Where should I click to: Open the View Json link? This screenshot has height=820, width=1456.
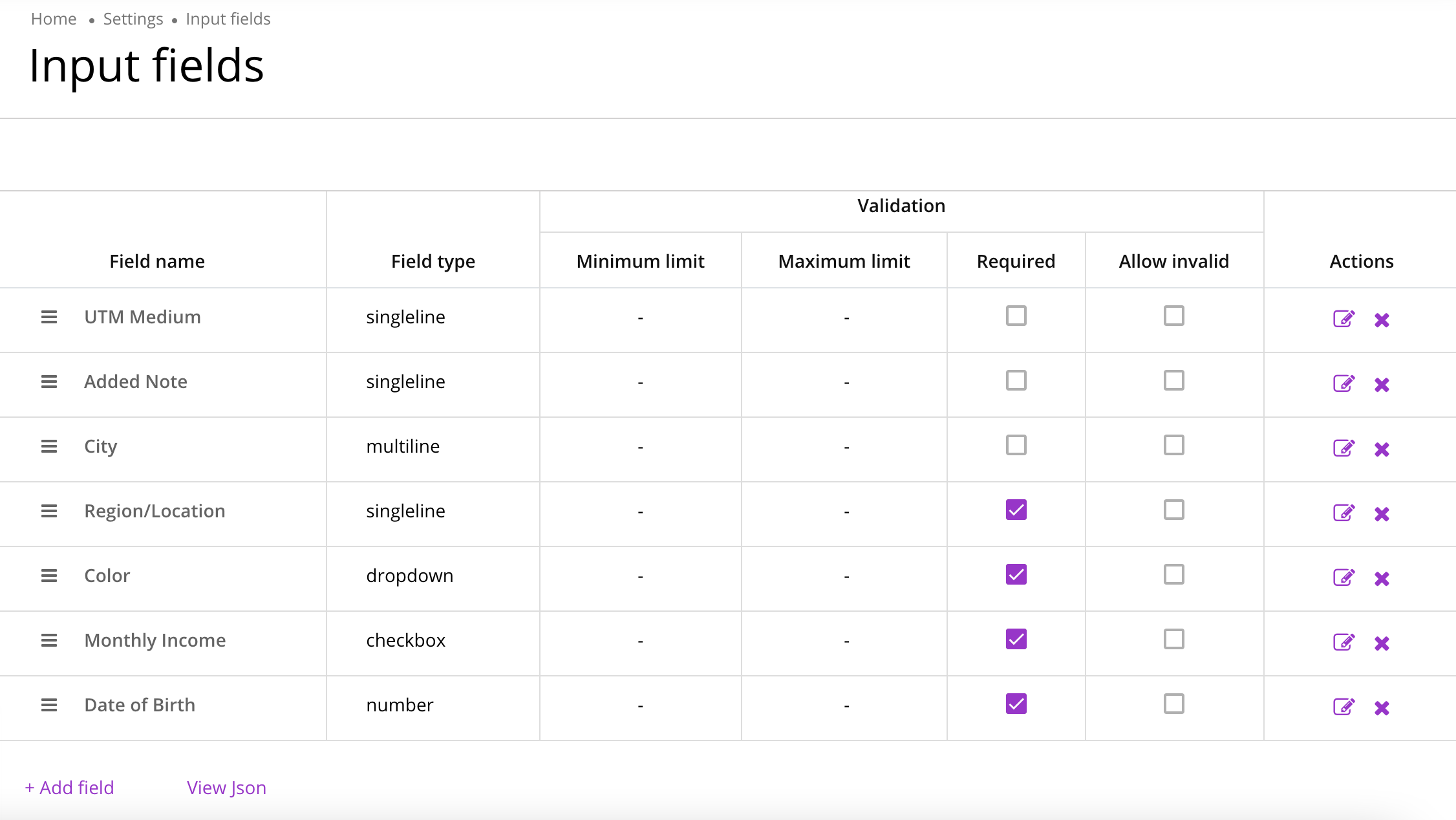[226, 788]
